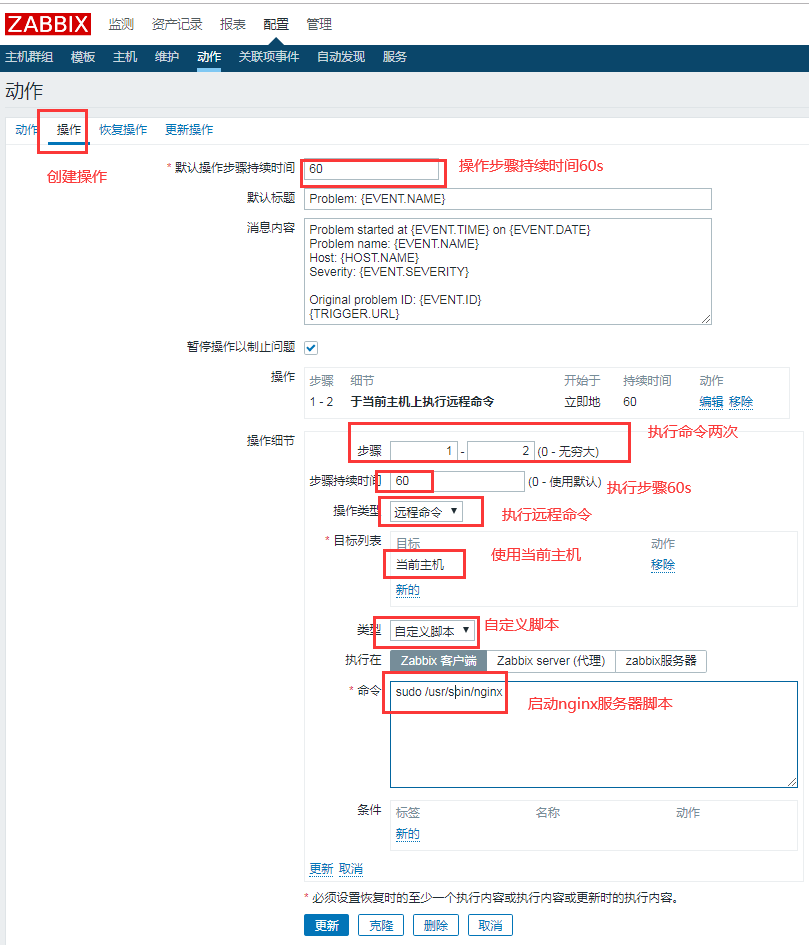The height and width of the screenshot is (945, 809).
Task: Click 编辑 link for step 1 - 2
Action: click(x=711, y=402)
